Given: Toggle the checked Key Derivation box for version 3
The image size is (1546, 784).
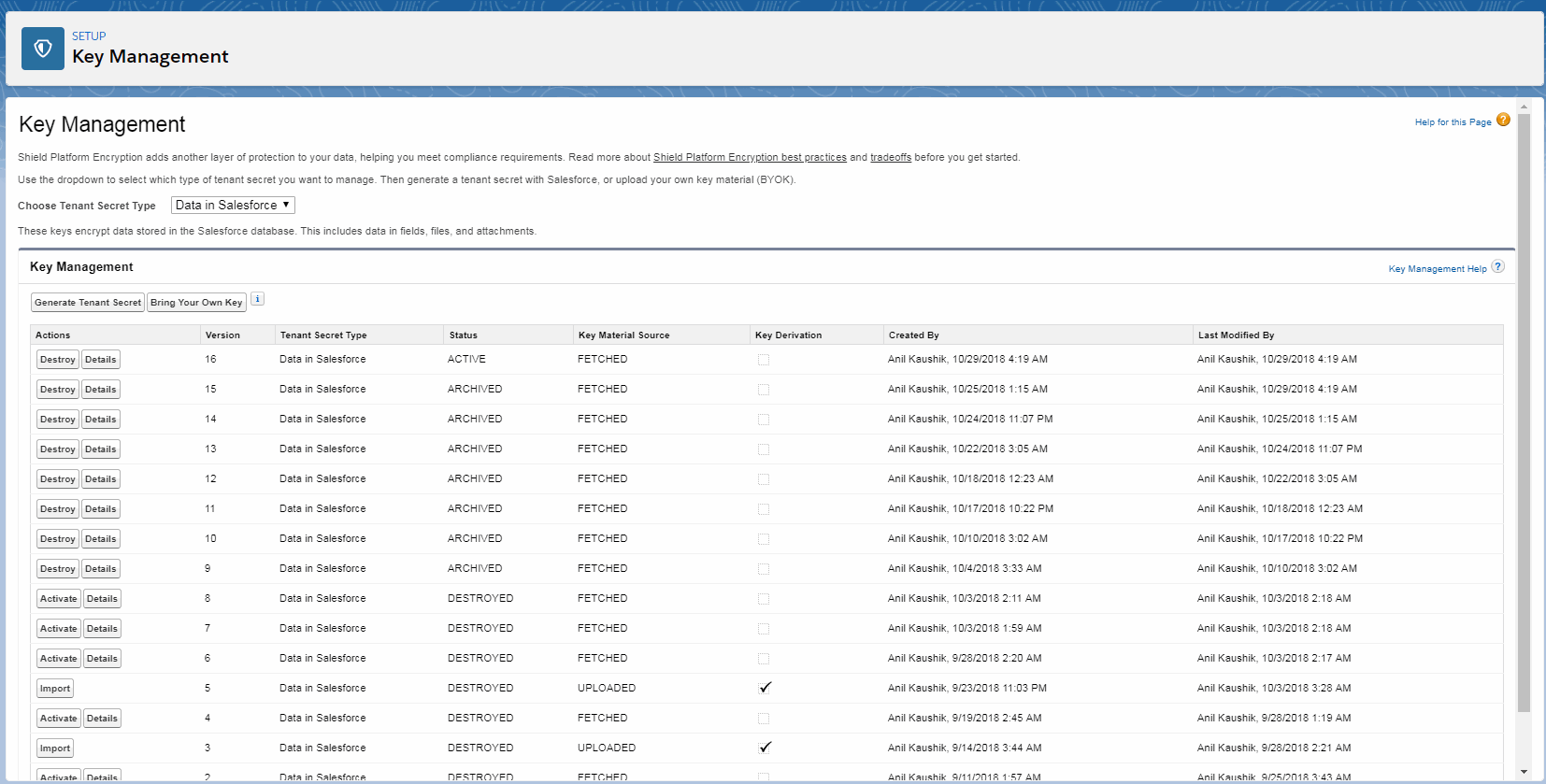Looking at the screenshot, I should point(765,748).
